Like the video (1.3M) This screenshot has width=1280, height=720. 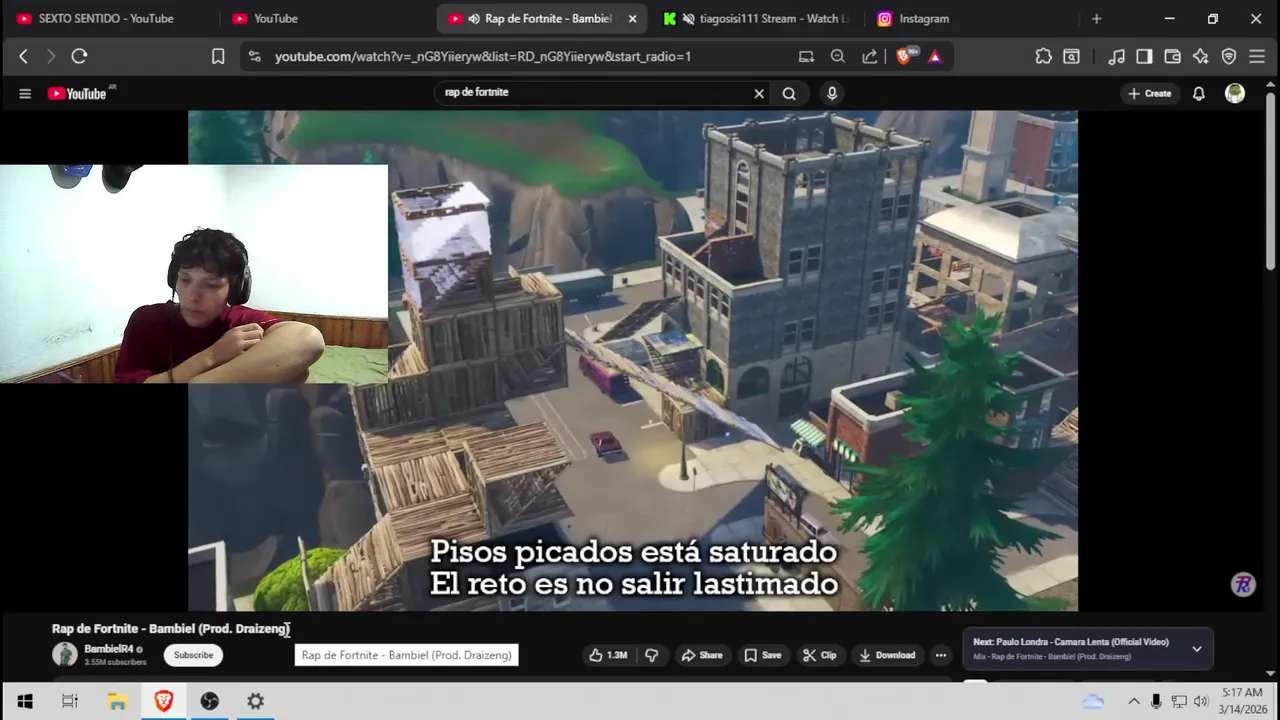608,655
